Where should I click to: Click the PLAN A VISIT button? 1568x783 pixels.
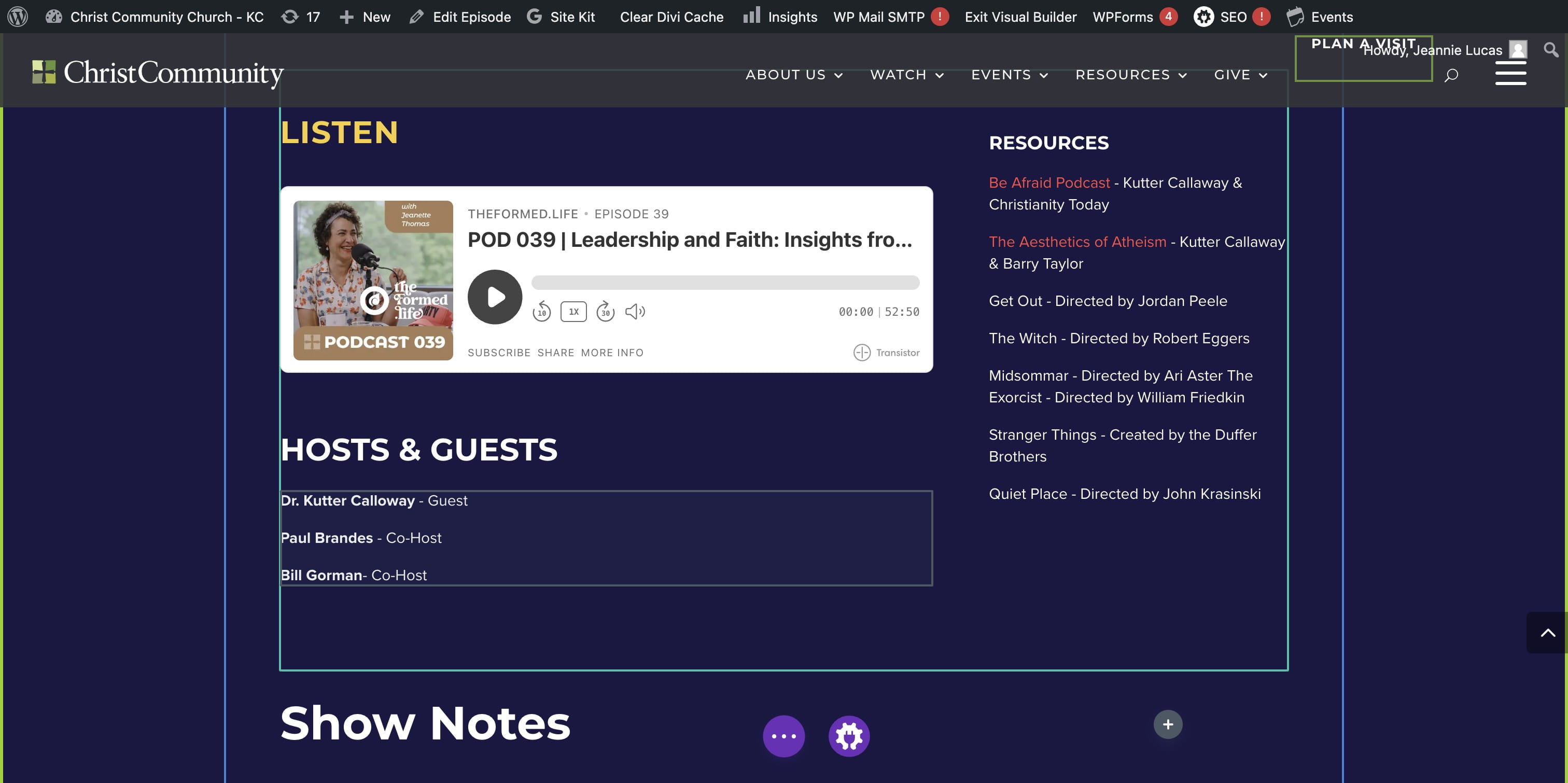(x=1363, y=58)
